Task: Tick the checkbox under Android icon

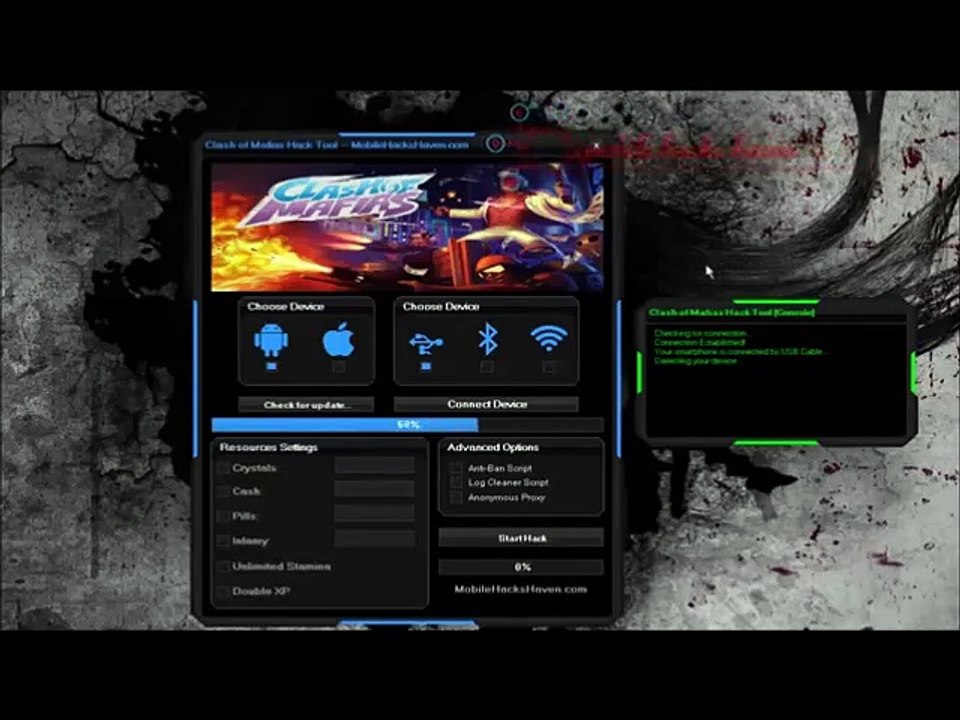Action: (271, 366)
